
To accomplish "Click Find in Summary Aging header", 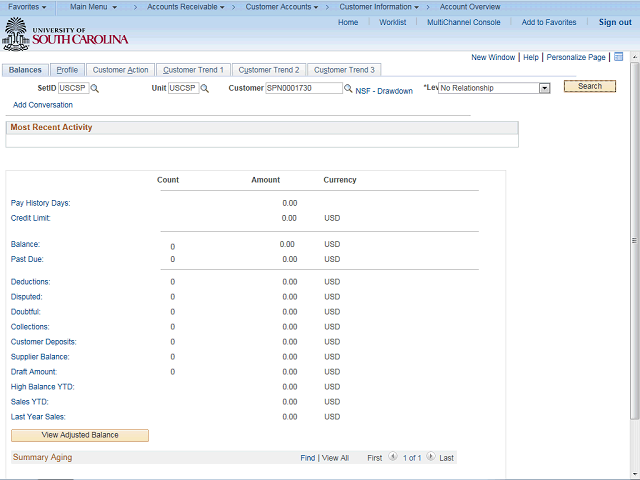I will click(x=308, y=458).
